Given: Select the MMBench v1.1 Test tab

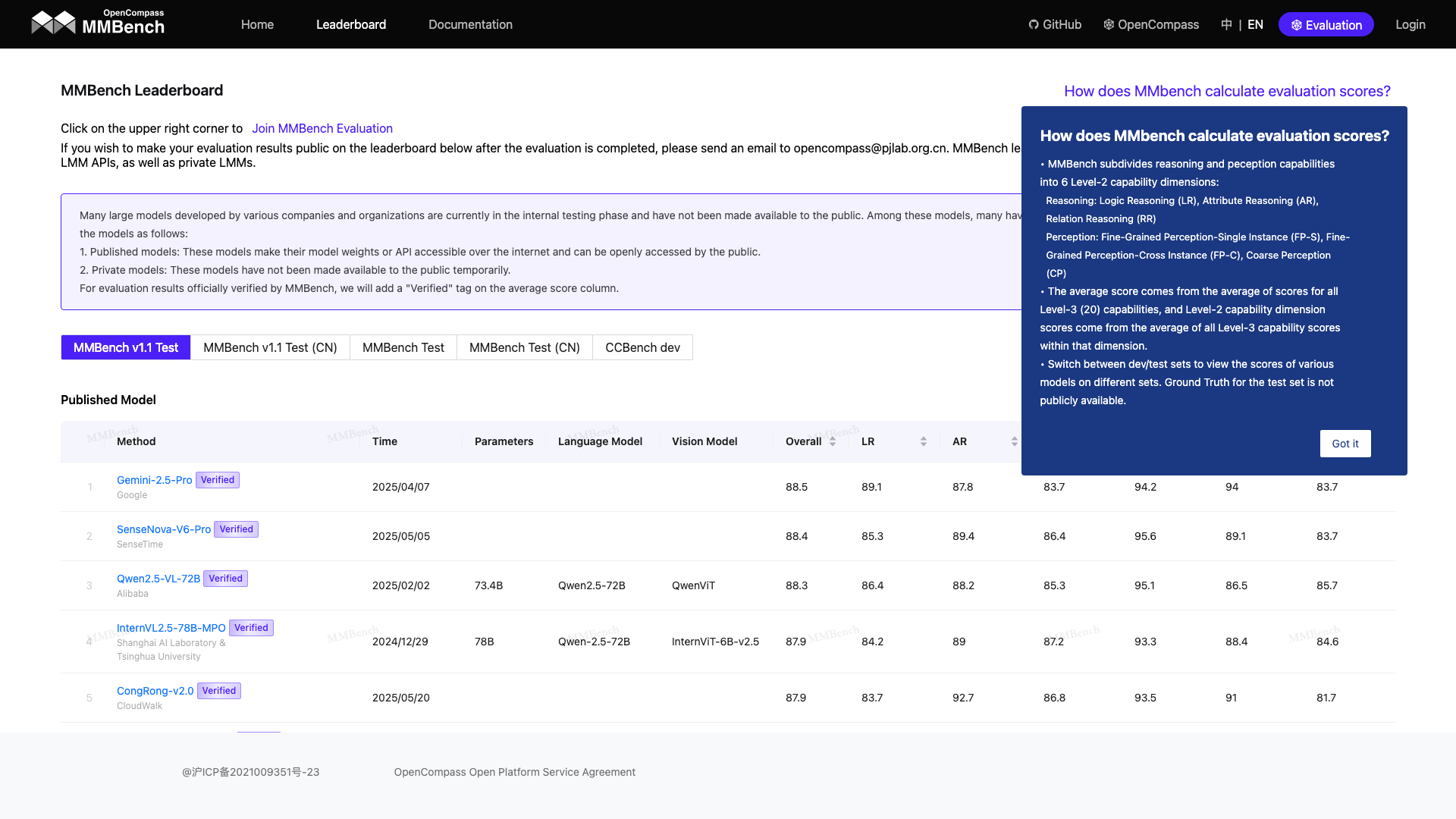Looking at the screenshot, I should 126,347.
